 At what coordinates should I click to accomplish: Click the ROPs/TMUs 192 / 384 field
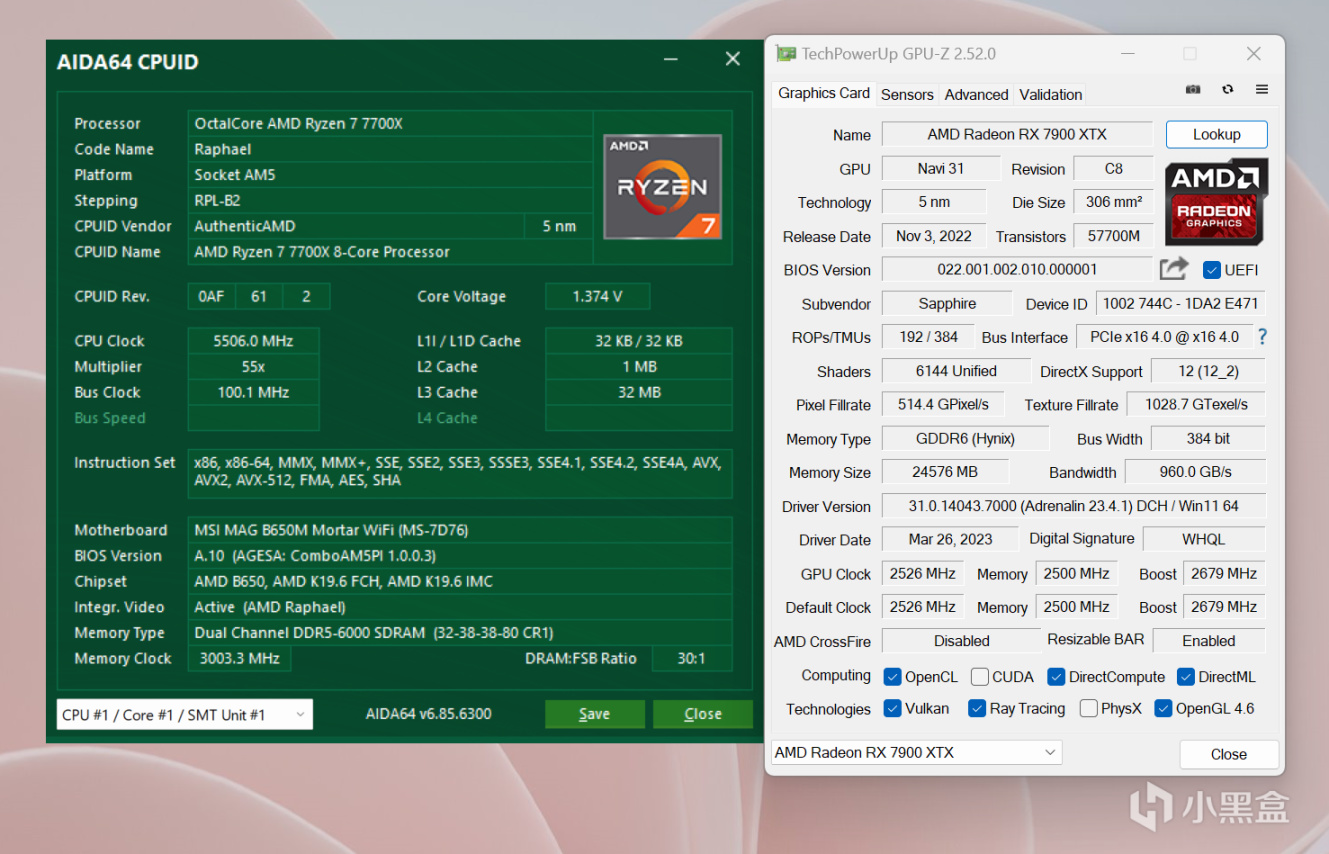click(927, 337)
